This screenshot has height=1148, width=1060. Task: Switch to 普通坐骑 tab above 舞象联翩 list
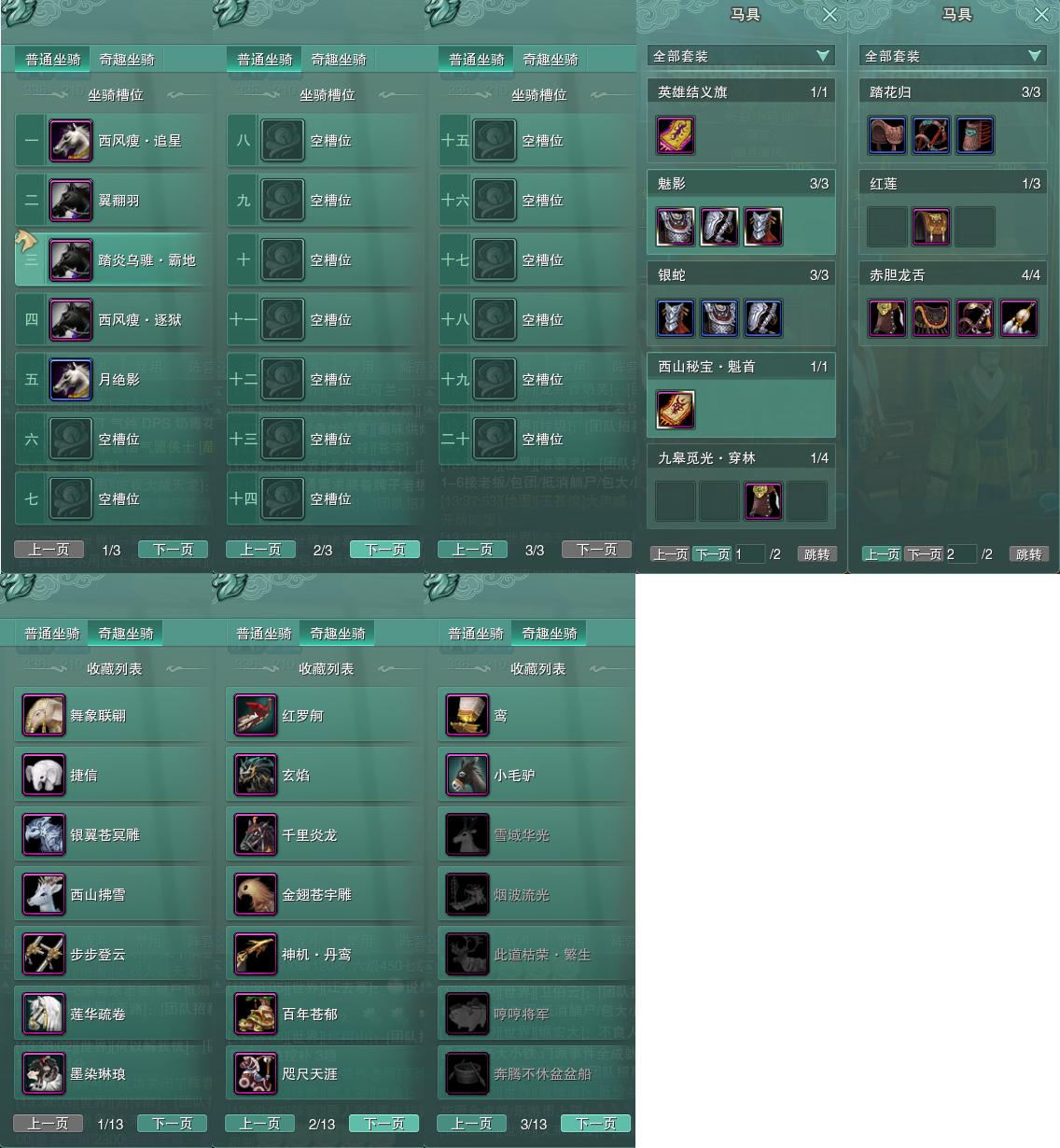(x=52, y=634)
